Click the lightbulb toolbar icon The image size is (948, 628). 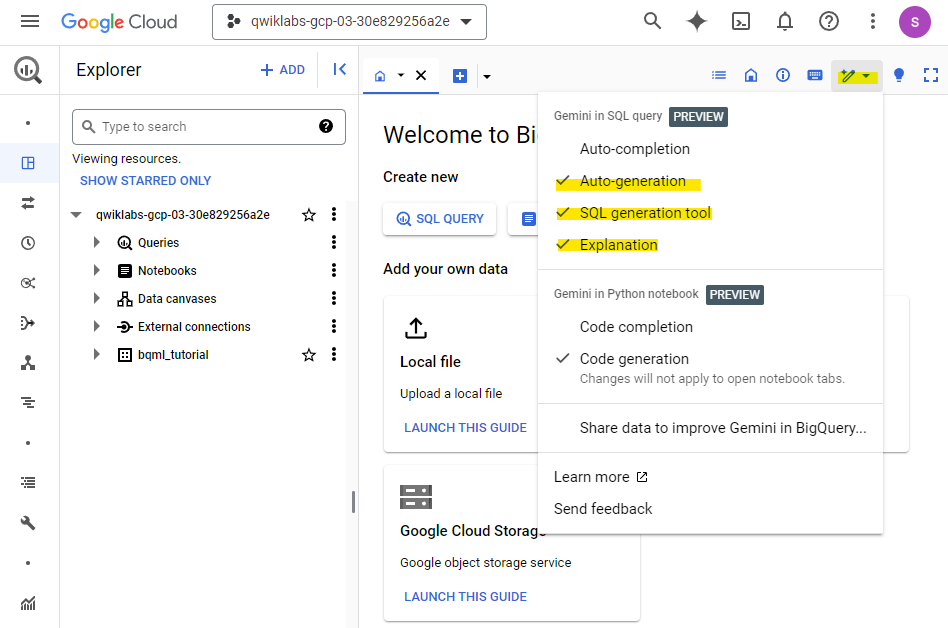[899, 76]
